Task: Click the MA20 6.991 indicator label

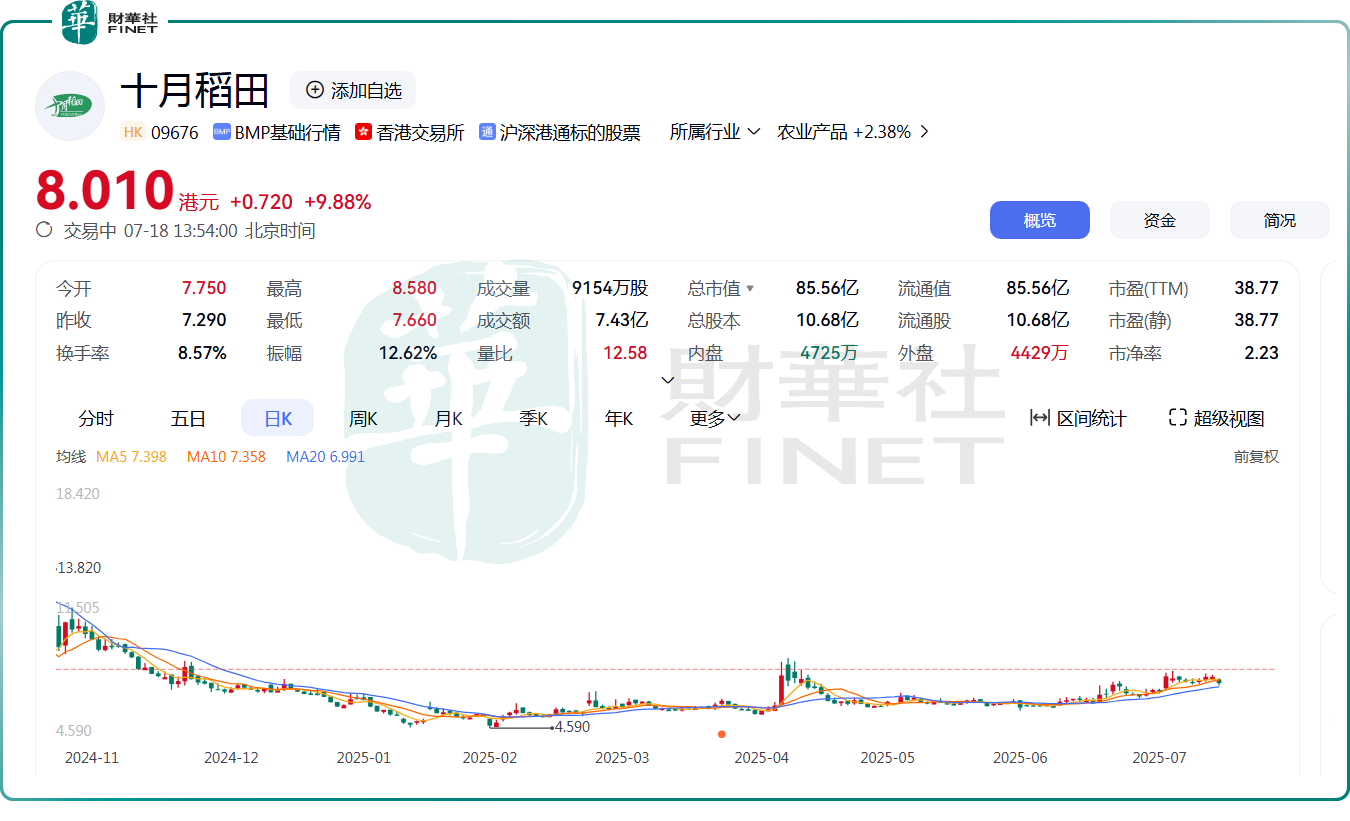Action: pos(326,456)
